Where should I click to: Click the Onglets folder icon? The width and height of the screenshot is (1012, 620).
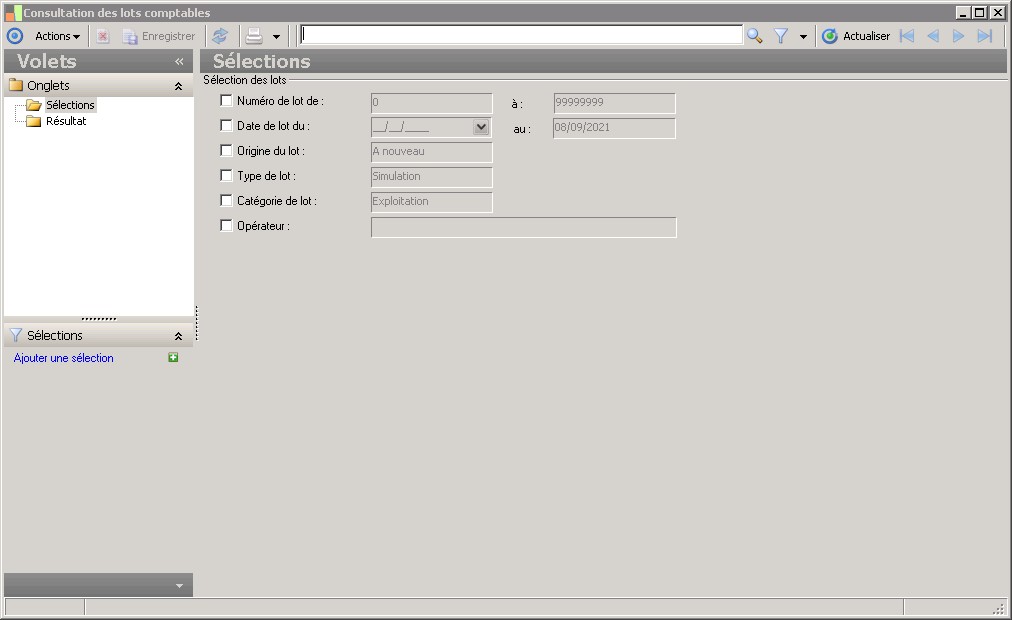[x=15, y=85]
